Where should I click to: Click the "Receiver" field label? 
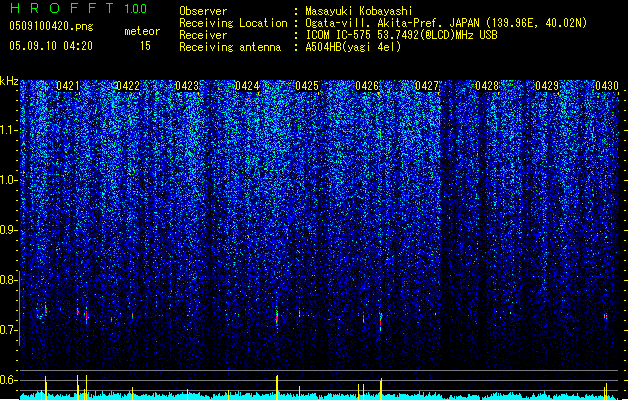point(203,35)
